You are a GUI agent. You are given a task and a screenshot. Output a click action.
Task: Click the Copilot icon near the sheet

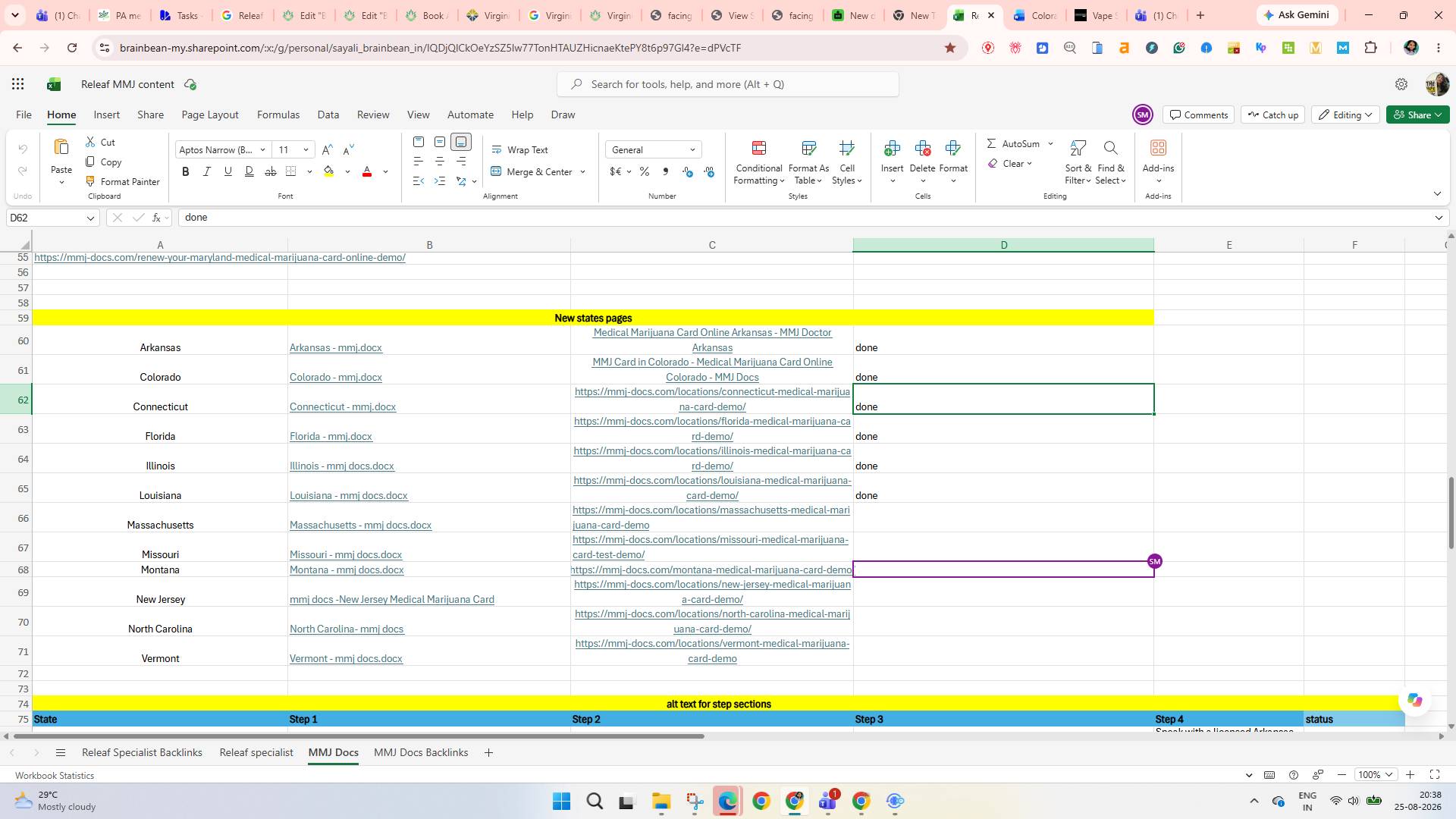[1414, 700]
